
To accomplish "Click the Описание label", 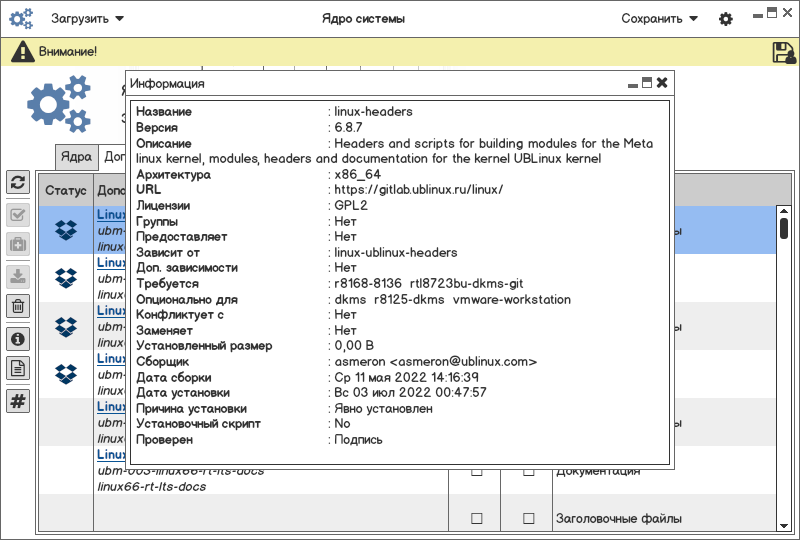I will (x=163, y=143).
